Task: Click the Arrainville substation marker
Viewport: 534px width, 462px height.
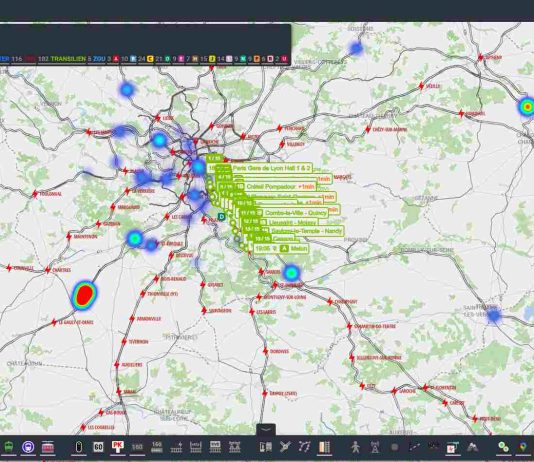Action: (132, 319)
